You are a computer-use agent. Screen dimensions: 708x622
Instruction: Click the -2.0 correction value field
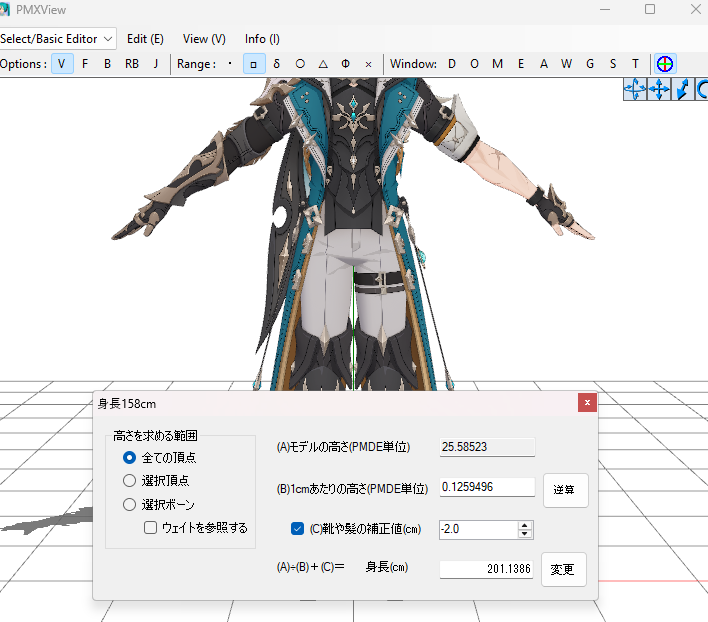click(479, 529)
